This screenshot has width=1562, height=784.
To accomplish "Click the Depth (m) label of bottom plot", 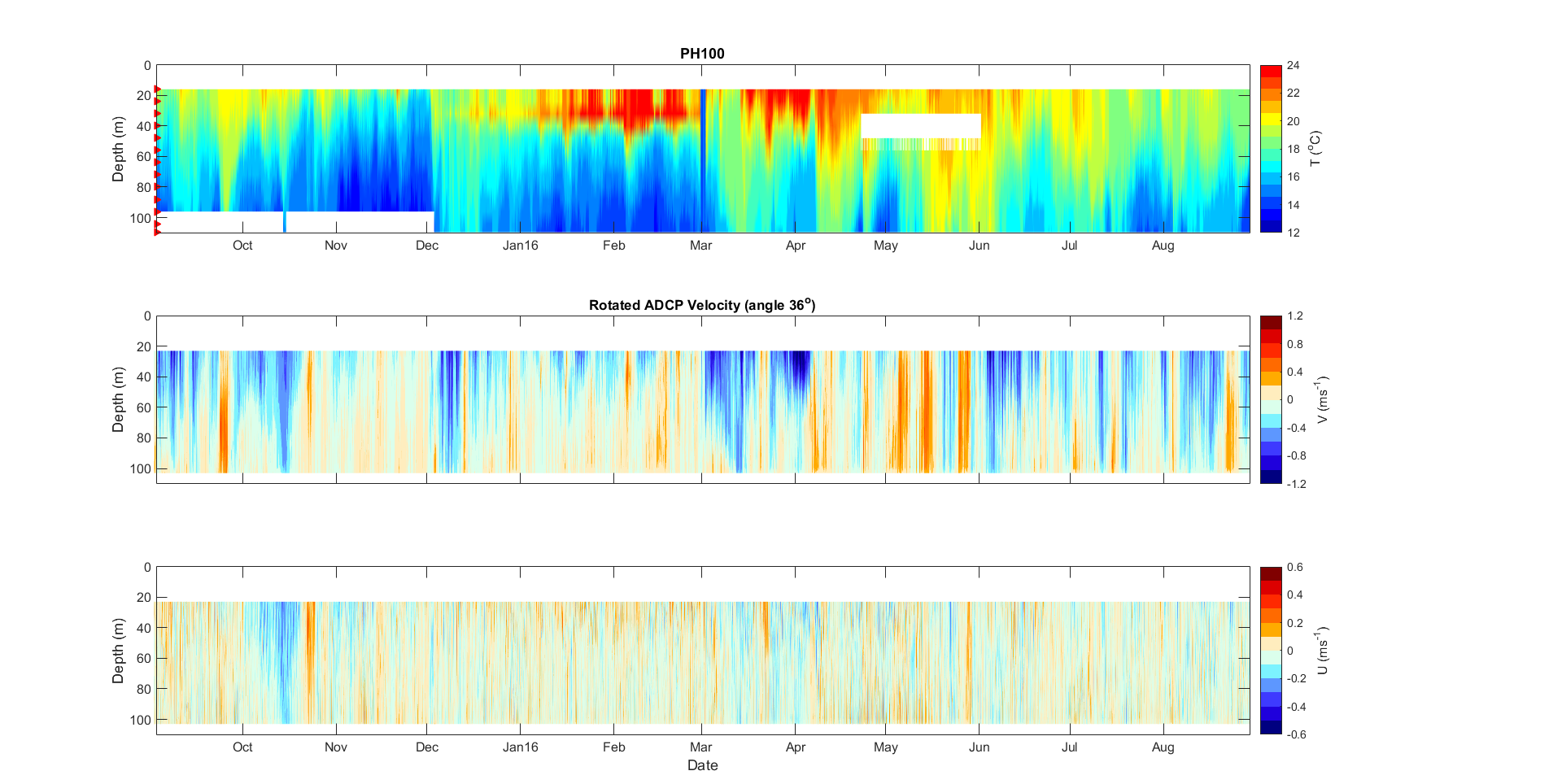I will pyautogui.click(x=118, y=651).
